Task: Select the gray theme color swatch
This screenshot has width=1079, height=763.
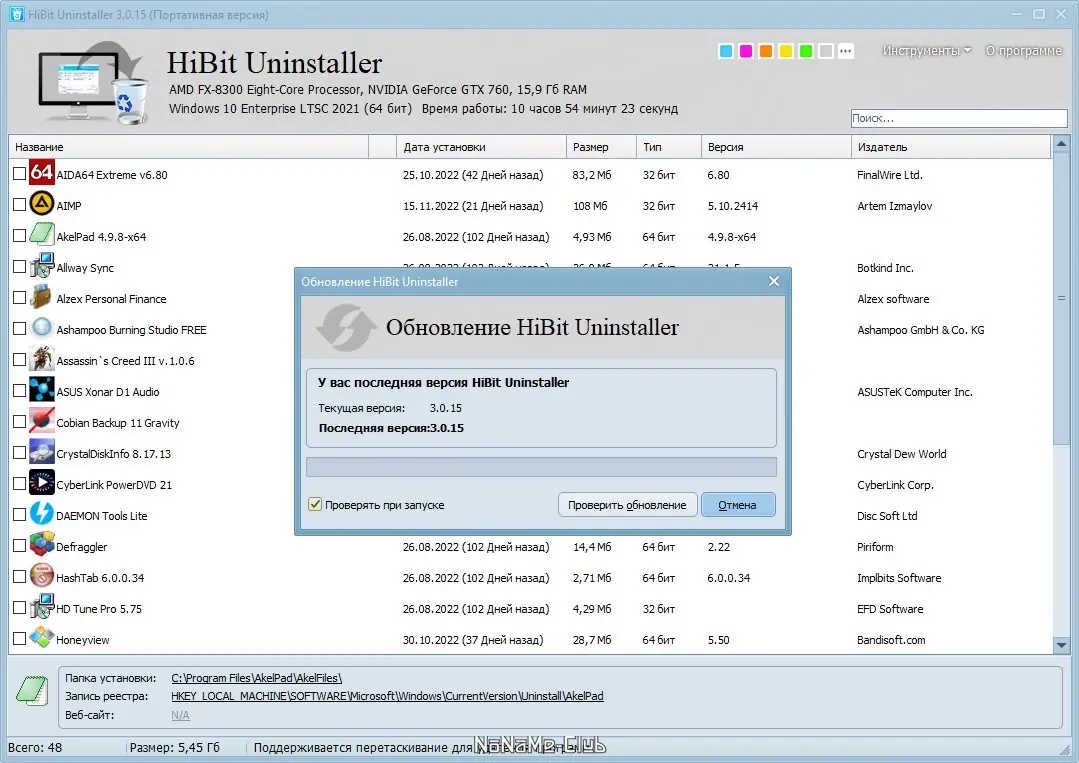Action: 826,51
